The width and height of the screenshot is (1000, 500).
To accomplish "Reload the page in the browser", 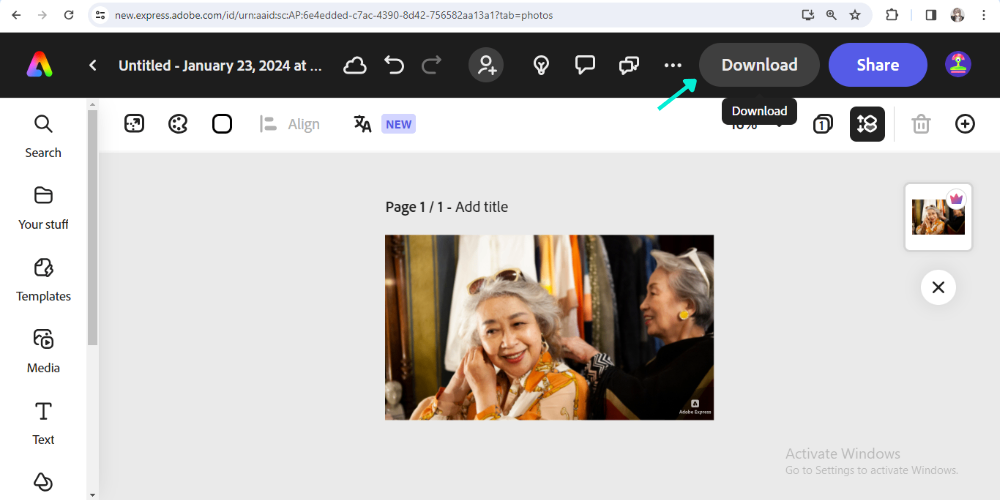I will 69,15.
